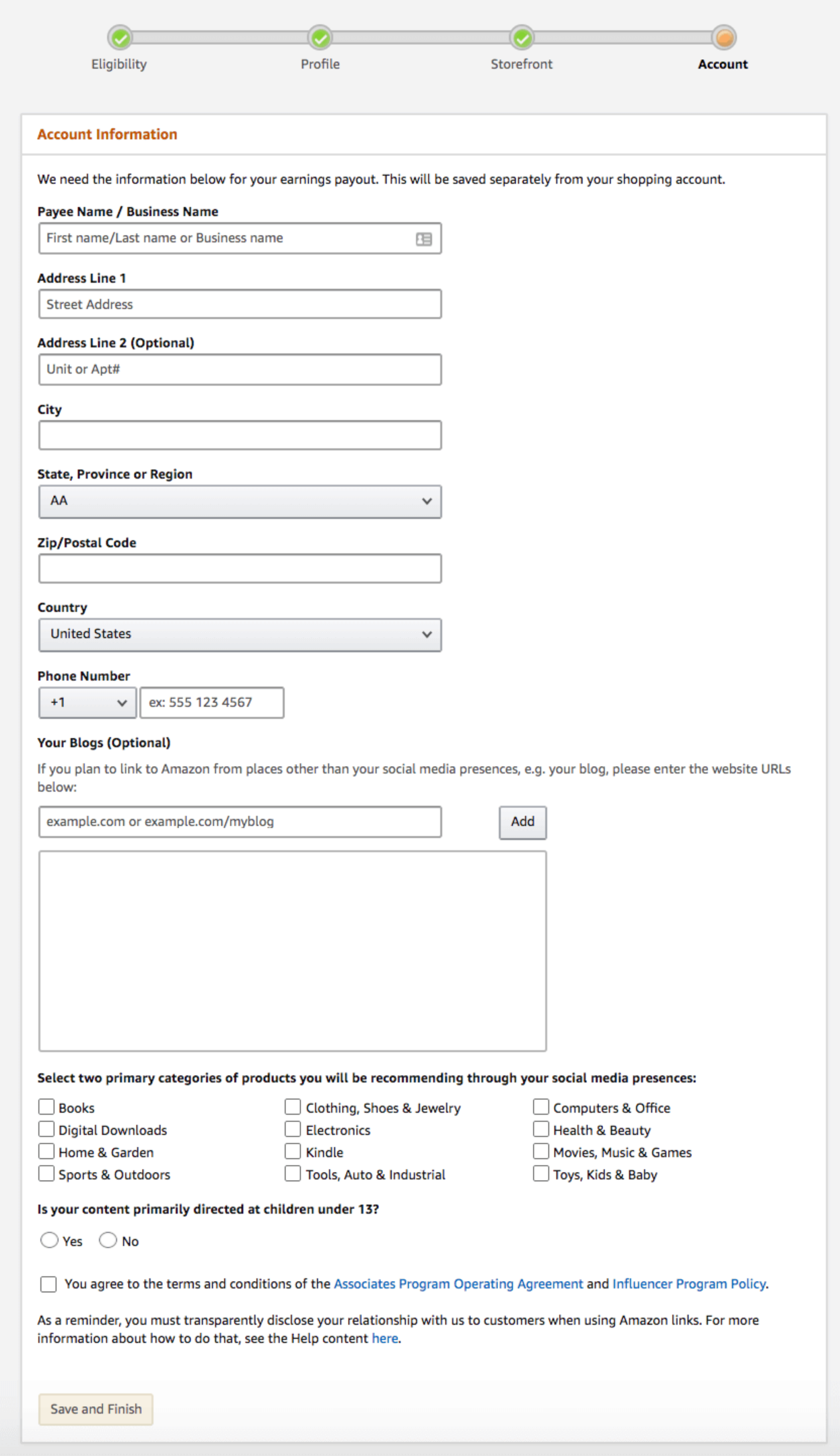Open the State, Province or Region dropdown
Screen dimensions: 840x1456
coord(240,501)
